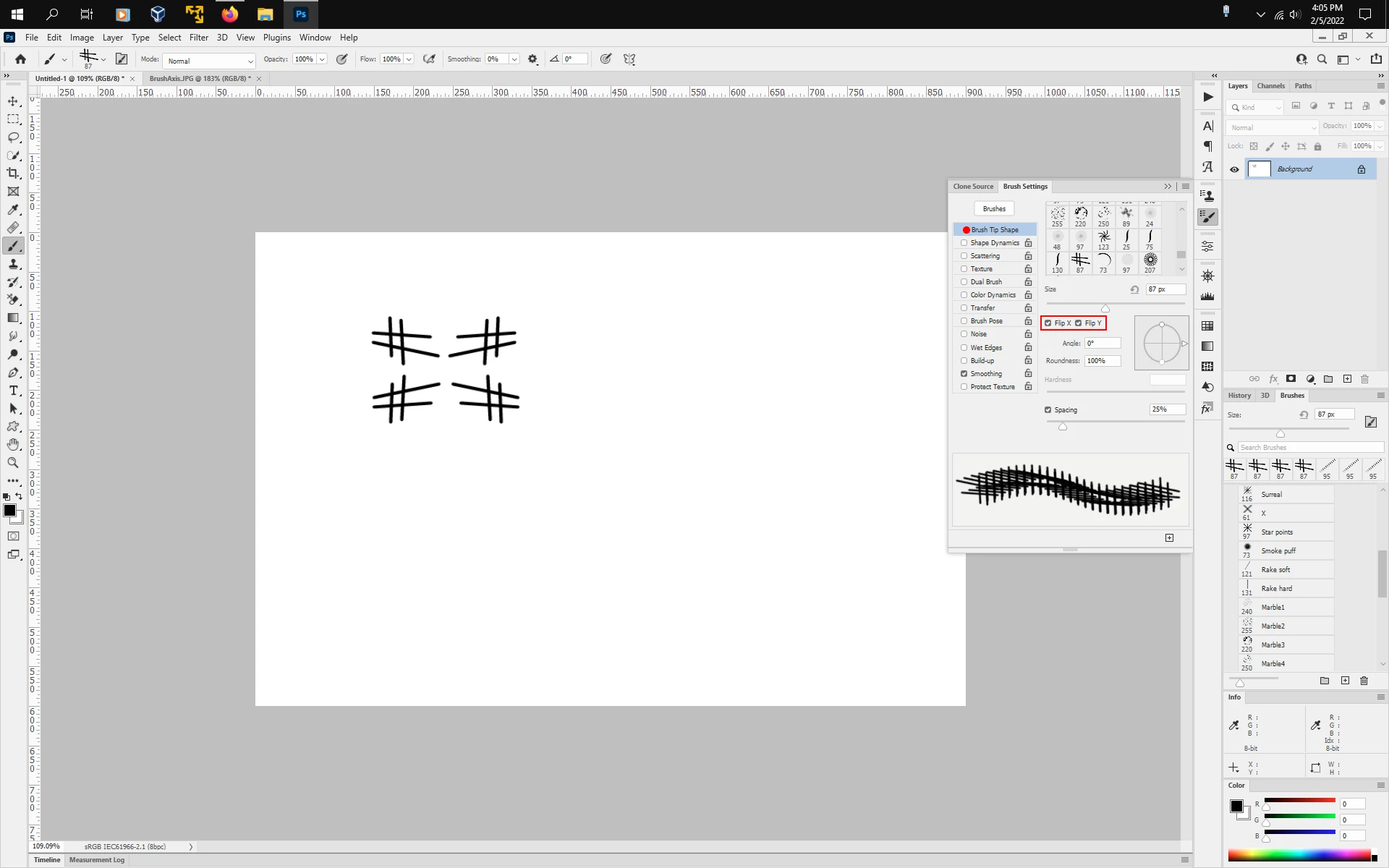Viewport: 1389px width, 868px height.
Task: Toggle the Flip X checkbox
Action: (1048, 323)
